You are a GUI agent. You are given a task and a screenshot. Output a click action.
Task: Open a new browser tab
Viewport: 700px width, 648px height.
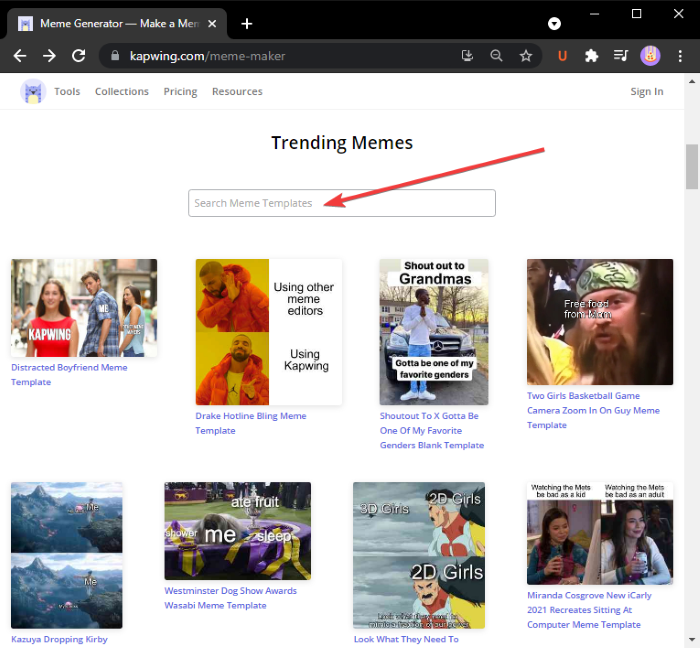[x=247, y=23]
